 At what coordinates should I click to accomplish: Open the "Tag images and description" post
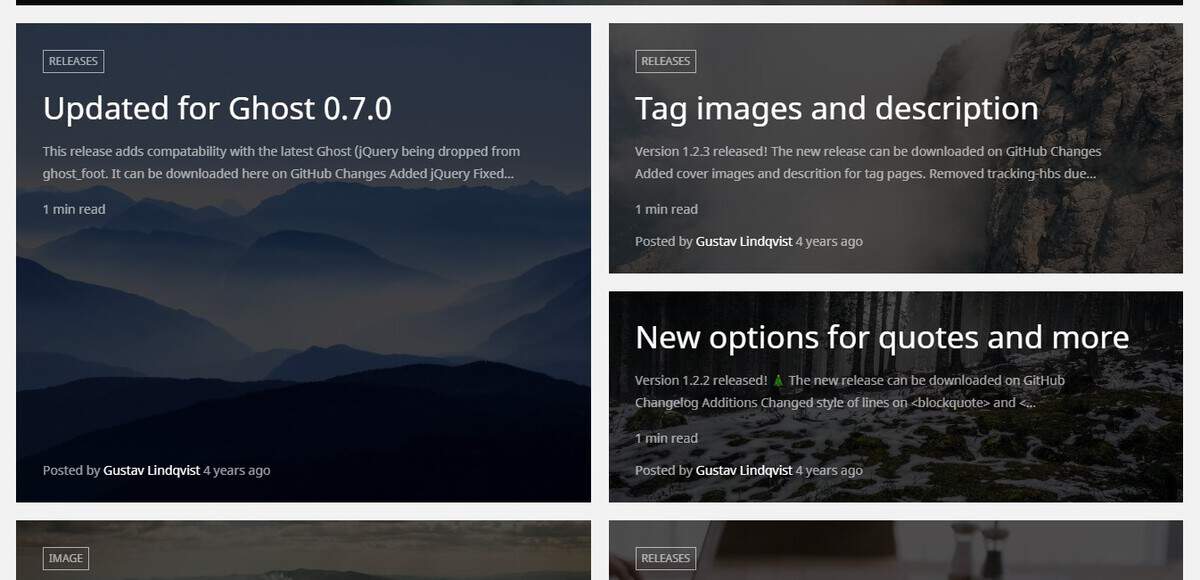(836, 108)
